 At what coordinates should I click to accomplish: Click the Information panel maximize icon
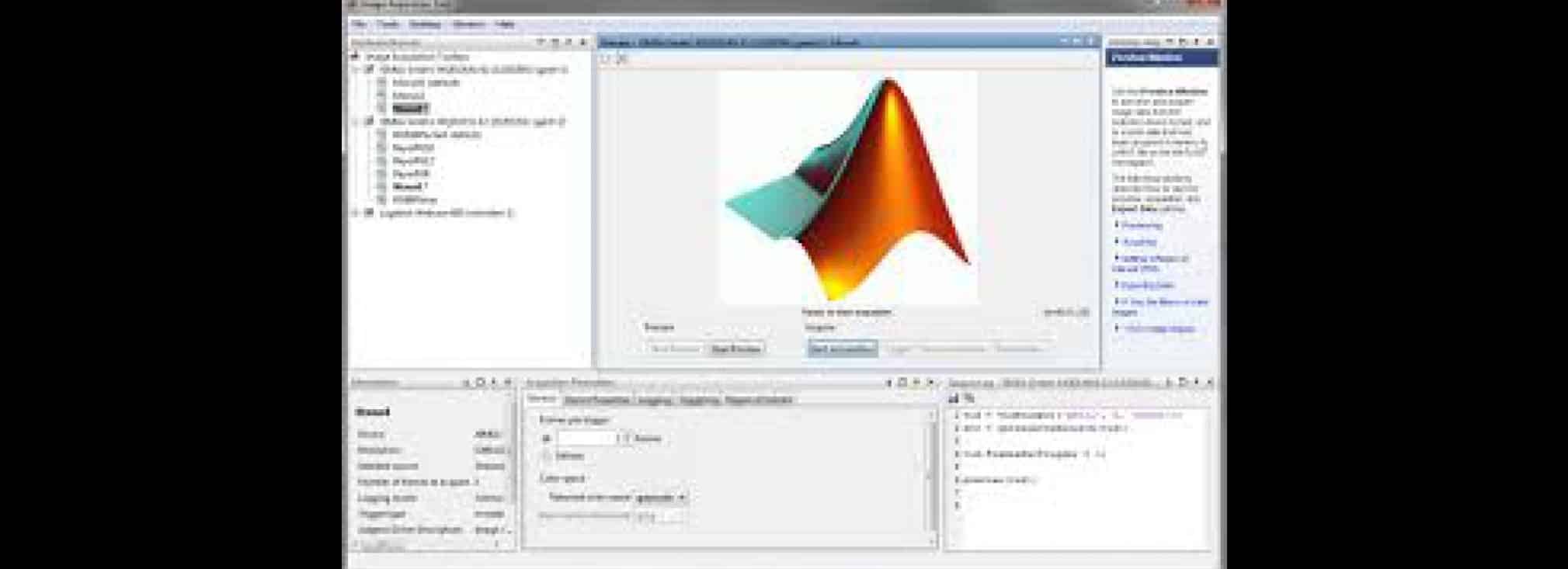tap(481, 382)
